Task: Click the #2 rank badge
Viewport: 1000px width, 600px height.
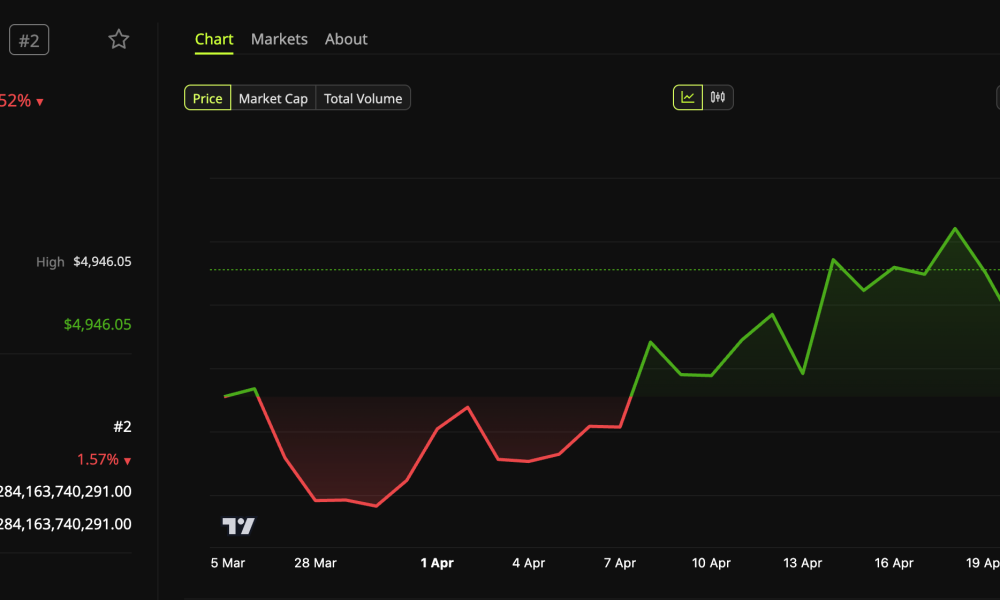Action: pos(29,40)
